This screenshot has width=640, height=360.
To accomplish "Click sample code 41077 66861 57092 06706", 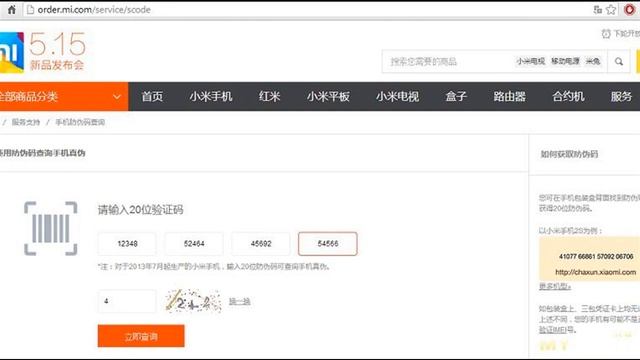I will [x=596, y=257].
